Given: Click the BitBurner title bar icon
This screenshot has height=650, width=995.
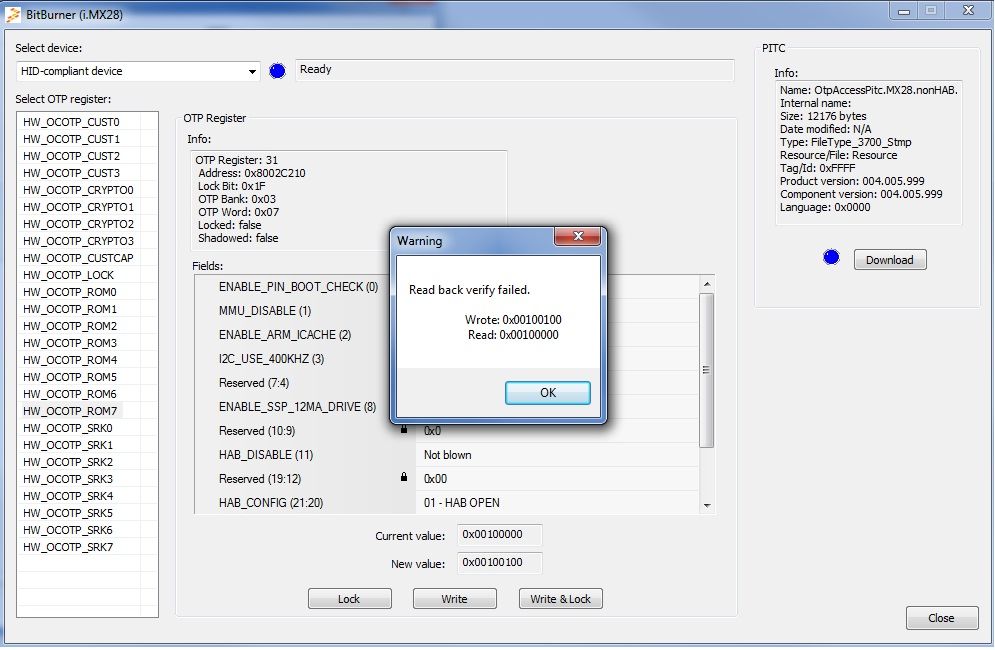Looking at the screenshot, I should click(13, 14).
